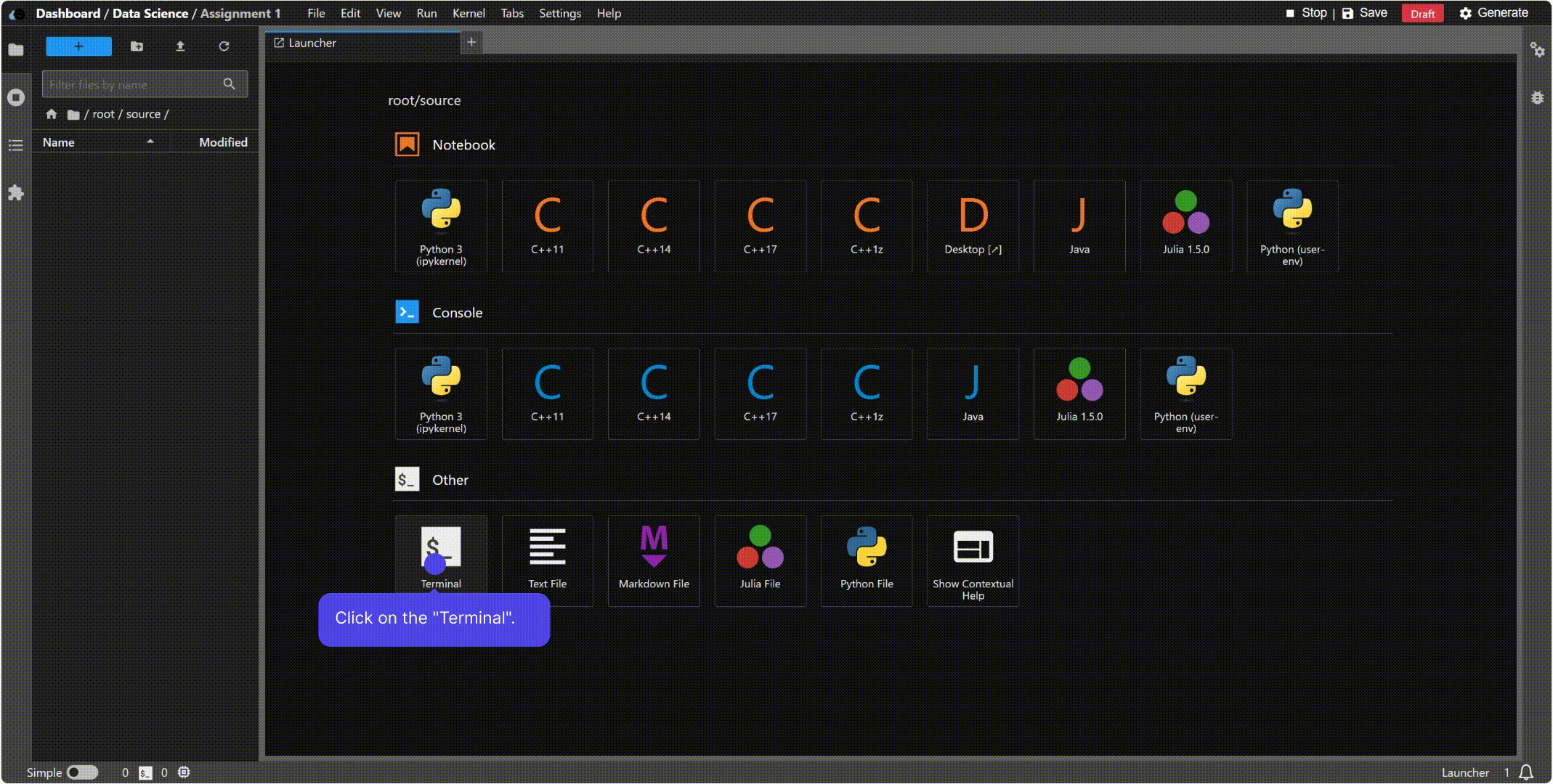Focus the Filter files by name field
The width and height of the screenshot is (1553, 784).
pos(145,84)
